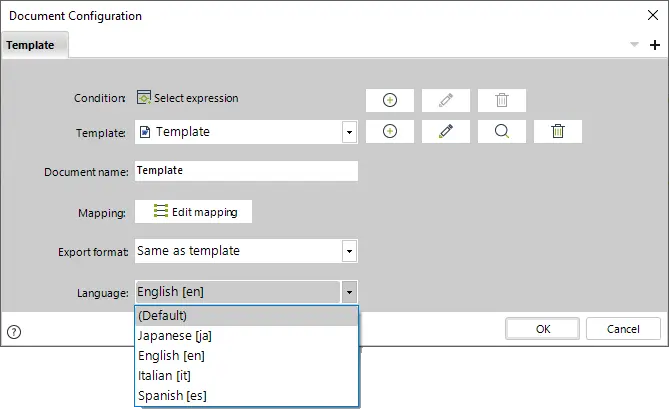Image resolution: width=669 pixels, height=410 pixels.
Task: Dismiss dialog with Cancel button
Action: pos(623,329)
